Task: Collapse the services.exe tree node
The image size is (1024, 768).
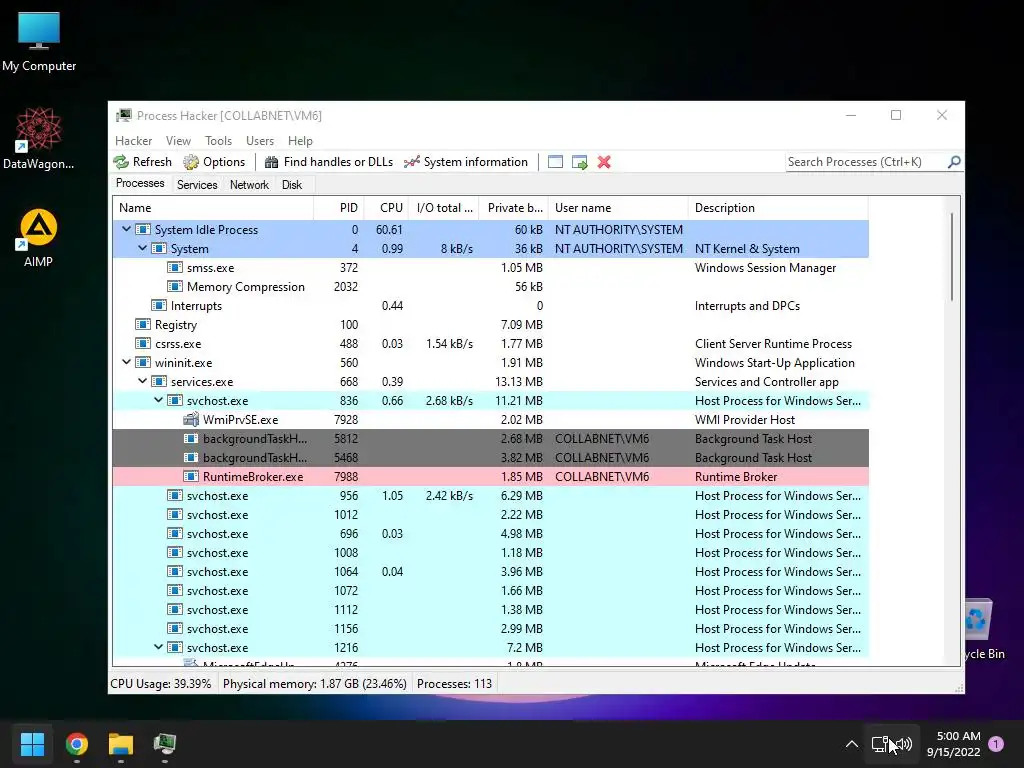Action: [142, 381]
